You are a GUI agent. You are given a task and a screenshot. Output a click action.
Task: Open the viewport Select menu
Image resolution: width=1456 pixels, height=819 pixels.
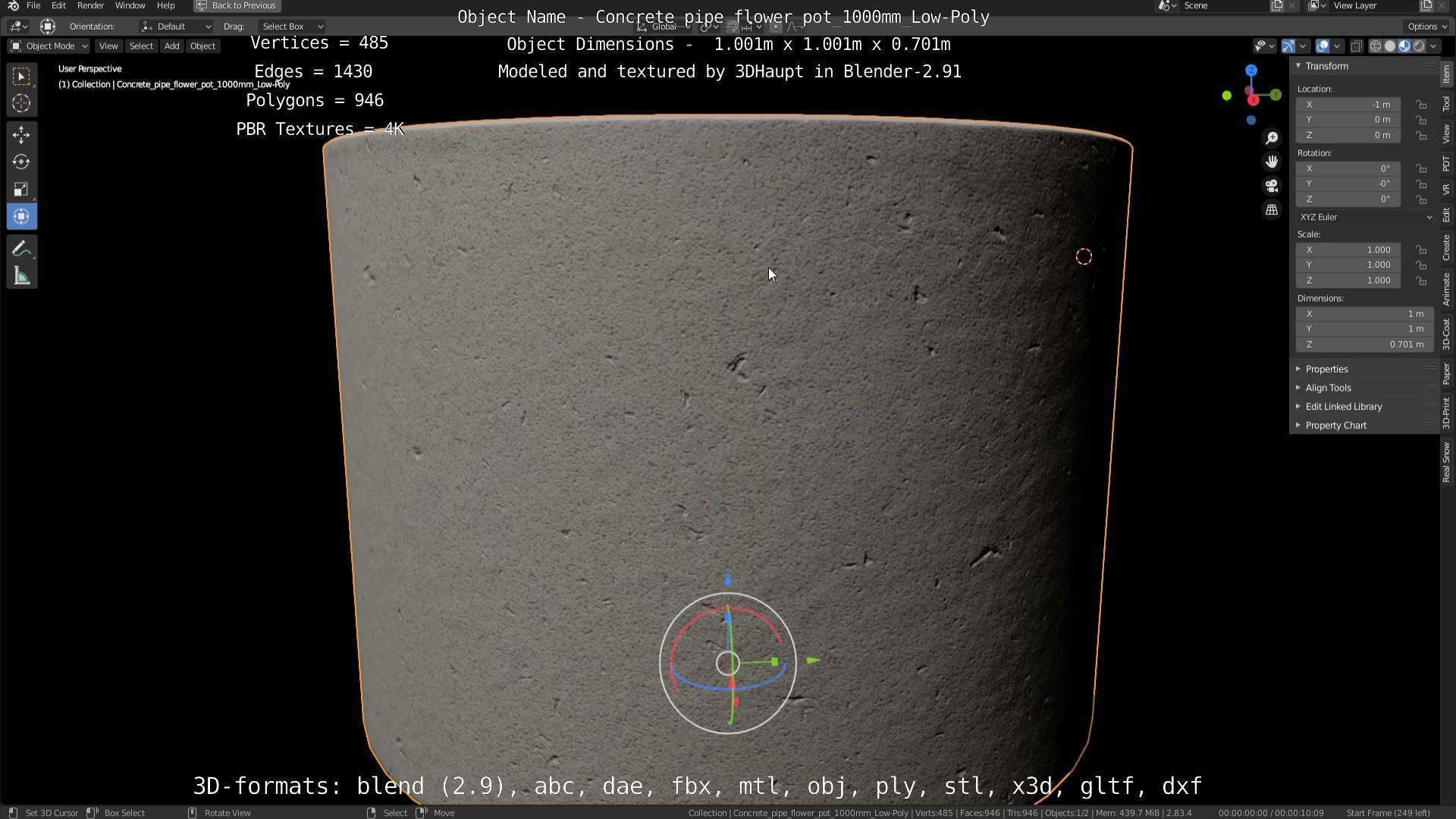(x=141, y=46)
